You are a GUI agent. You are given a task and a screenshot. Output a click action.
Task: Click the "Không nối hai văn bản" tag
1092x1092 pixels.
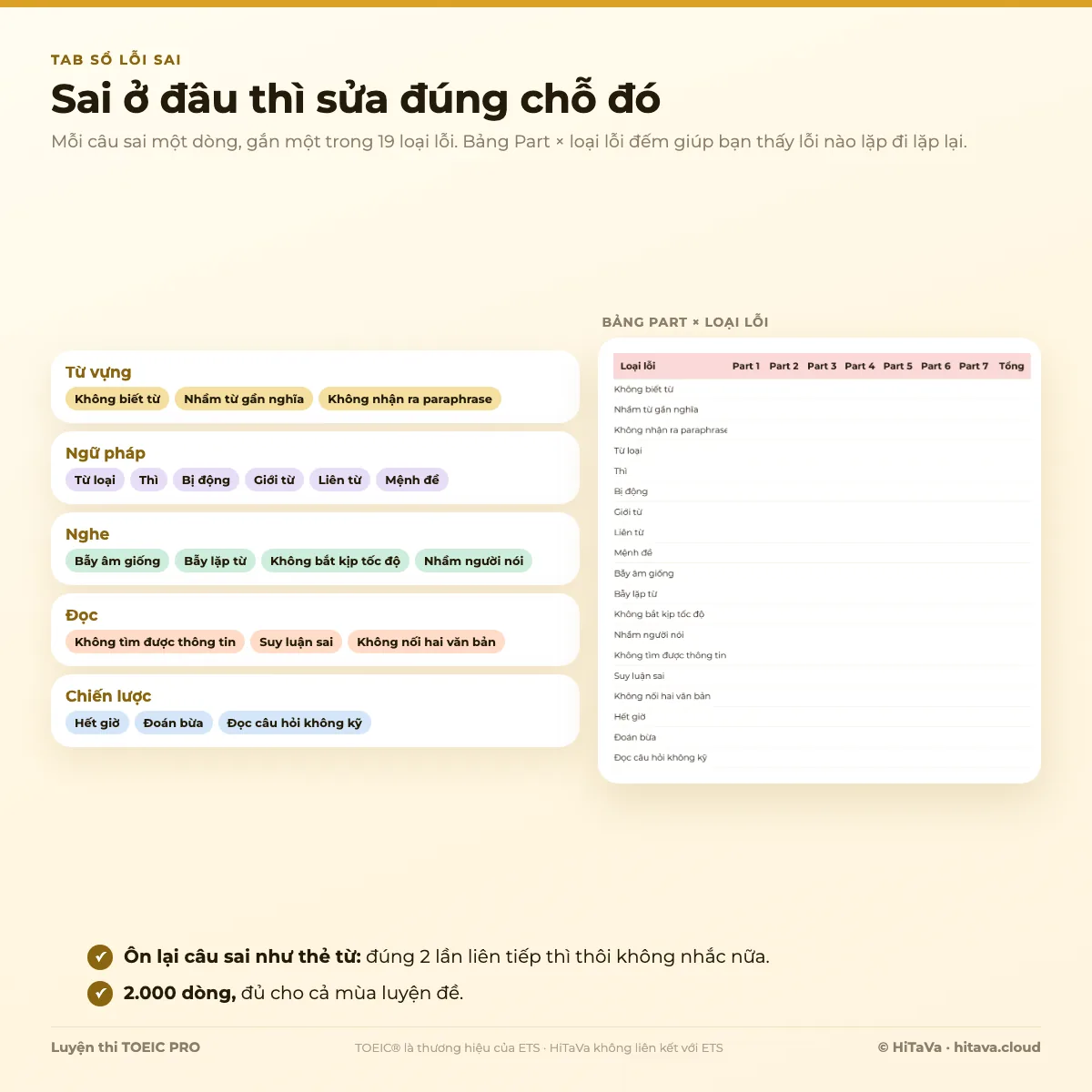426,642
